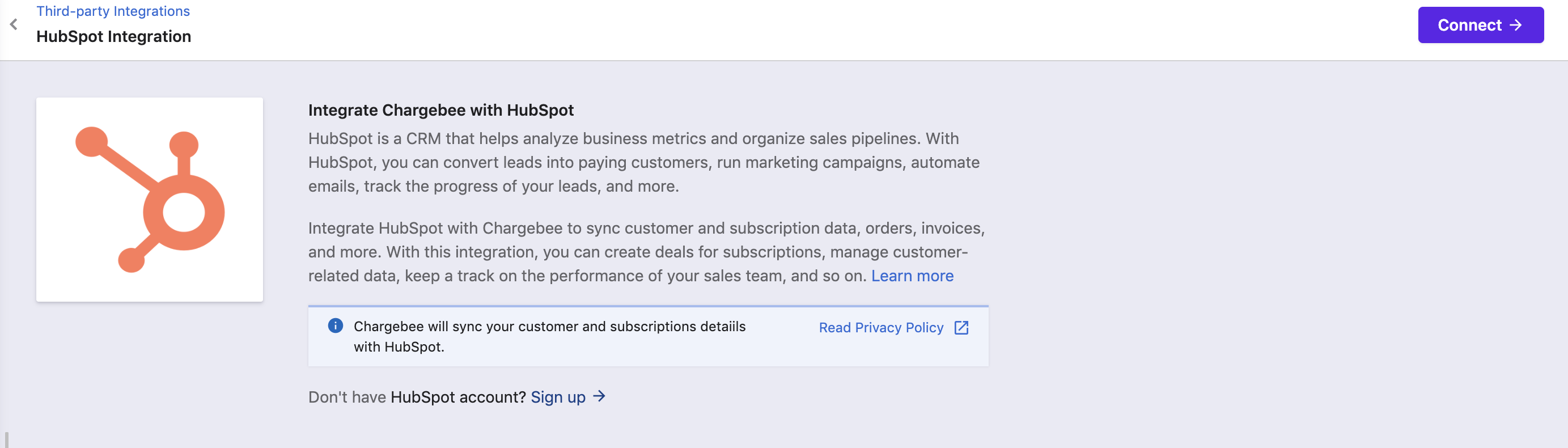Image resolution: width=1568 pixels, height=448 pixels.
Task: Click the external link icon beside Privacy Policy
Action: [x=960, y=327]
